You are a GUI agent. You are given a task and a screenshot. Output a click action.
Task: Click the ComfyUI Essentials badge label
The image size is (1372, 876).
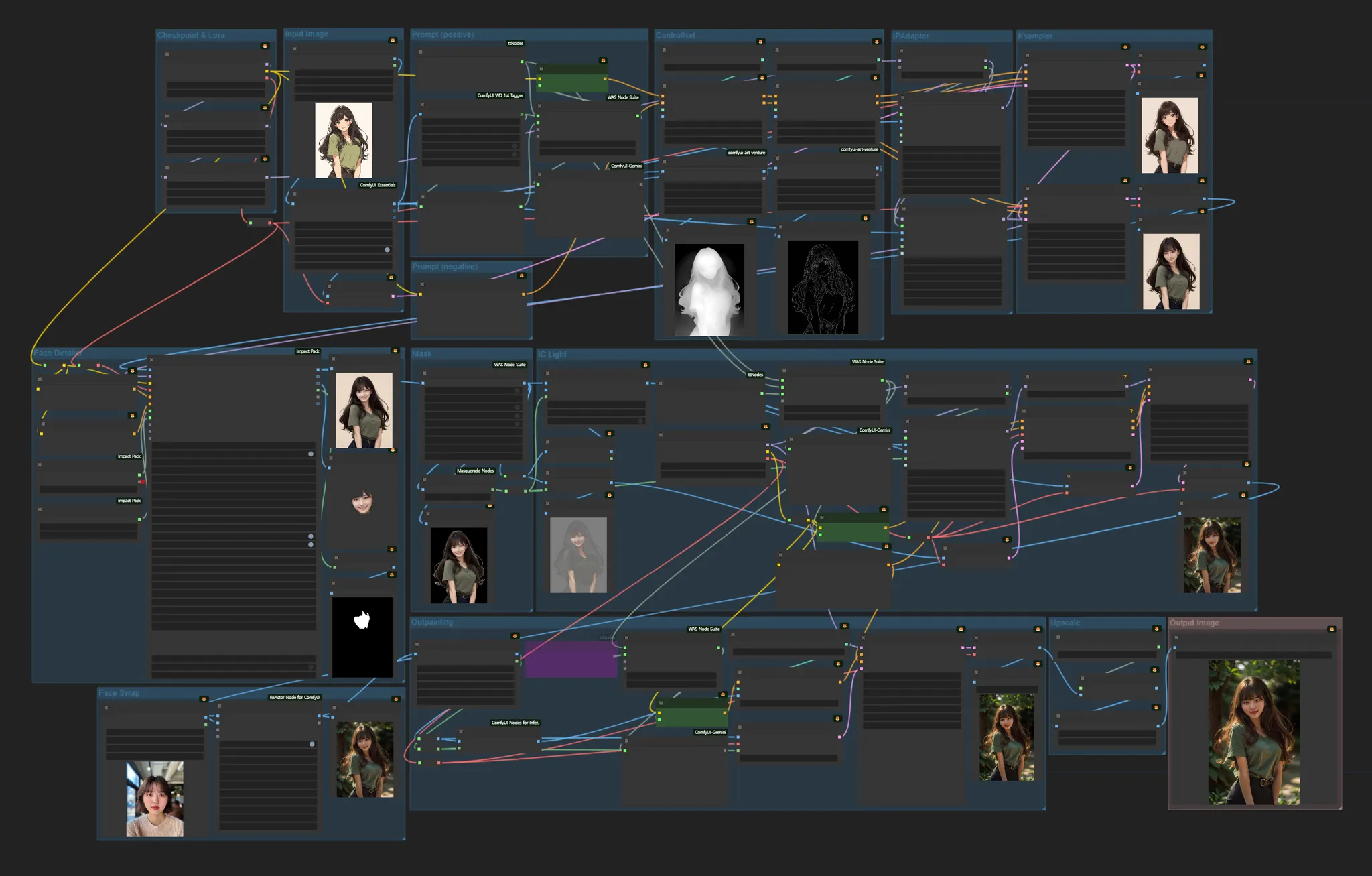pos(377,185)
